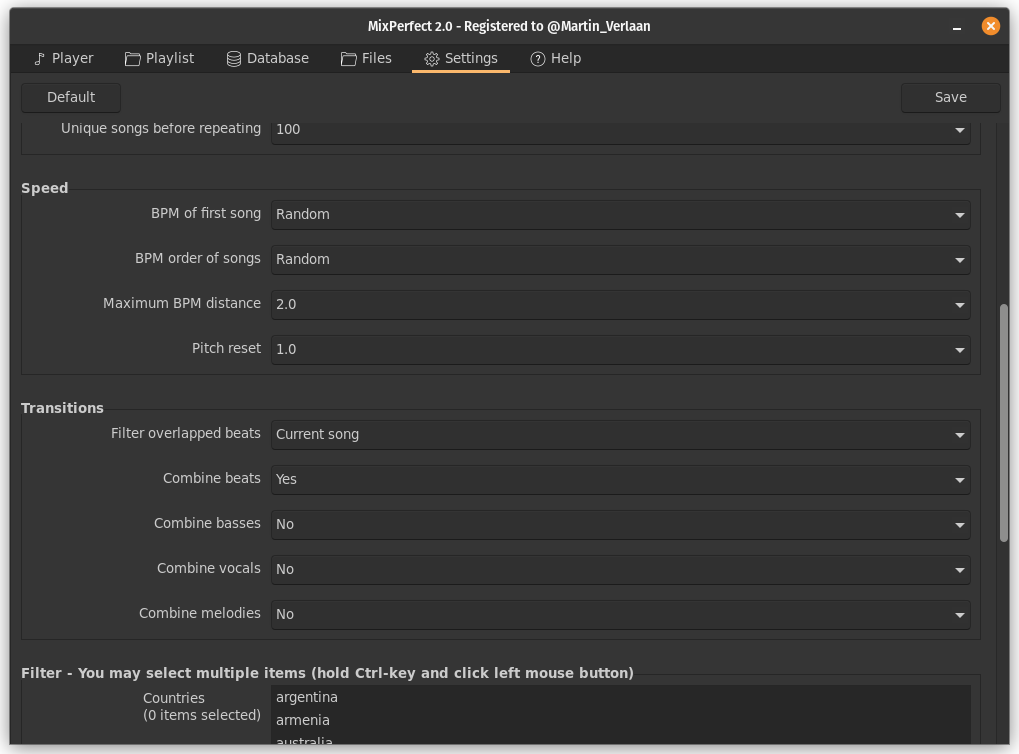Open the Database tab
Image resolution: width=1019 pixels, height=754 pixels.
point(268,58)
